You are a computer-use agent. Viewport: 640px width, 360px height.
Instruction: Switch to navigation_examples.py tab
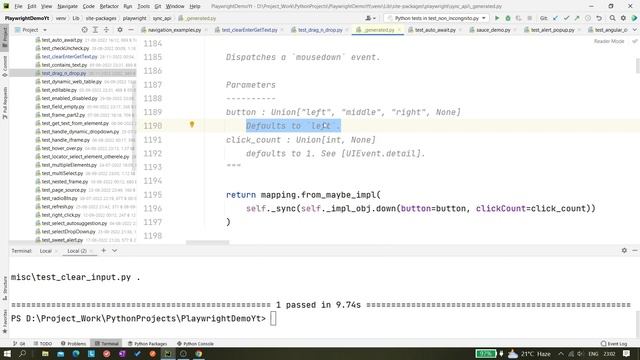tap(174, 30)
